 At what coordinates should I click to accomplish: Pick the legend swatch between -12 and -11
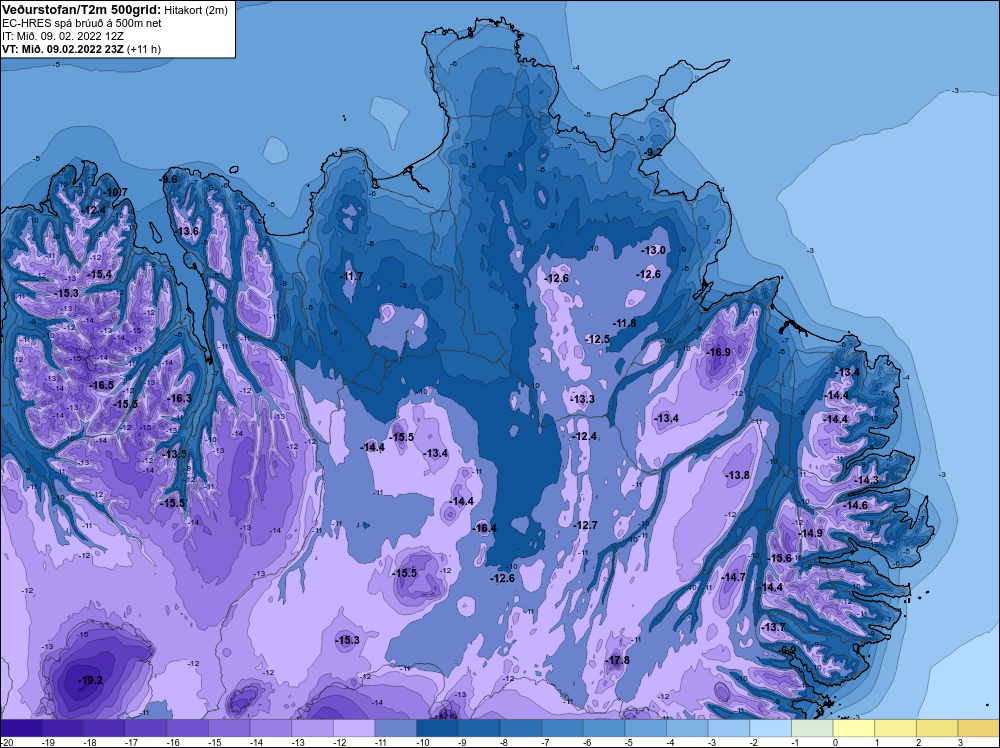(x=354, y=728)
